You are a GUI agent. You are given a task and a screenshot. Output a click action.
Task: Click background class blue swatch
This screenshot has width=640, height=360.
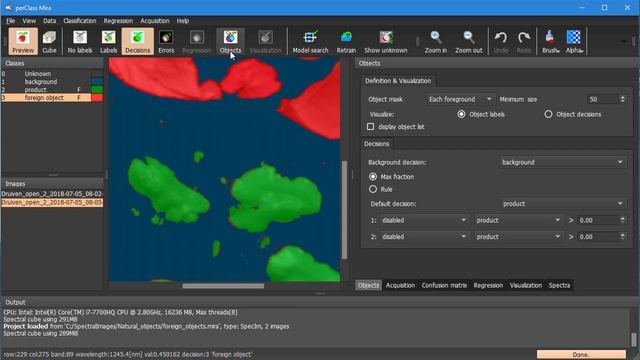pyautogui.click(x=97, y=82)
